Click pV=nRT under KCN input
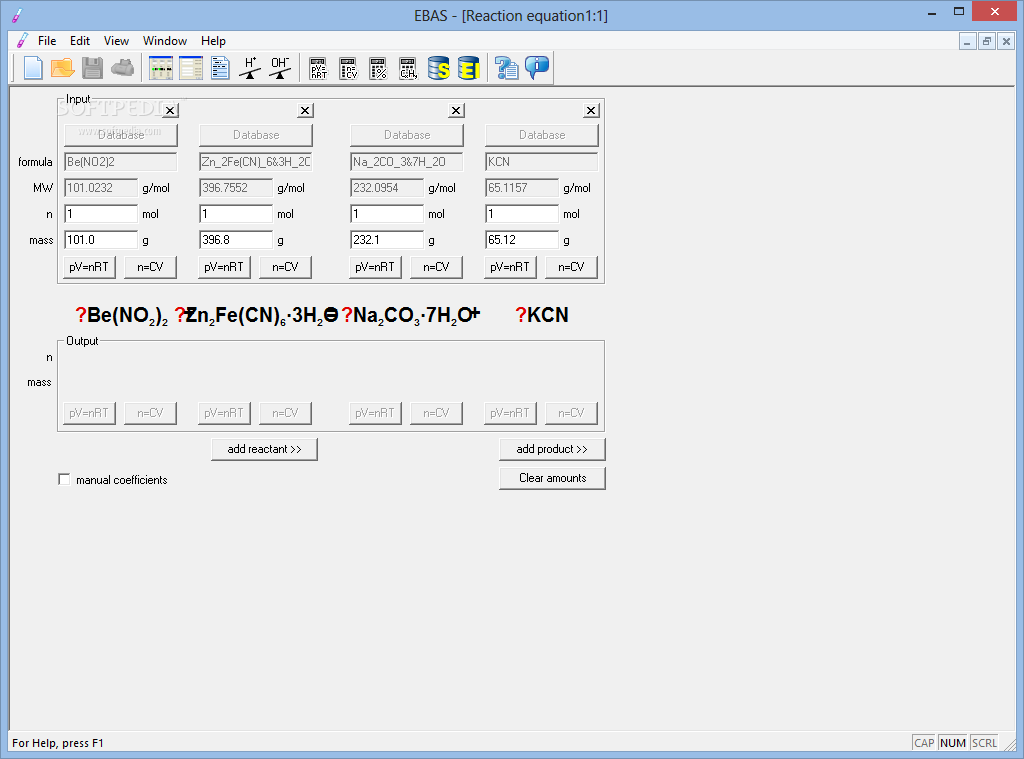Screen dimensions: 1024x759 tap(510, 267)
